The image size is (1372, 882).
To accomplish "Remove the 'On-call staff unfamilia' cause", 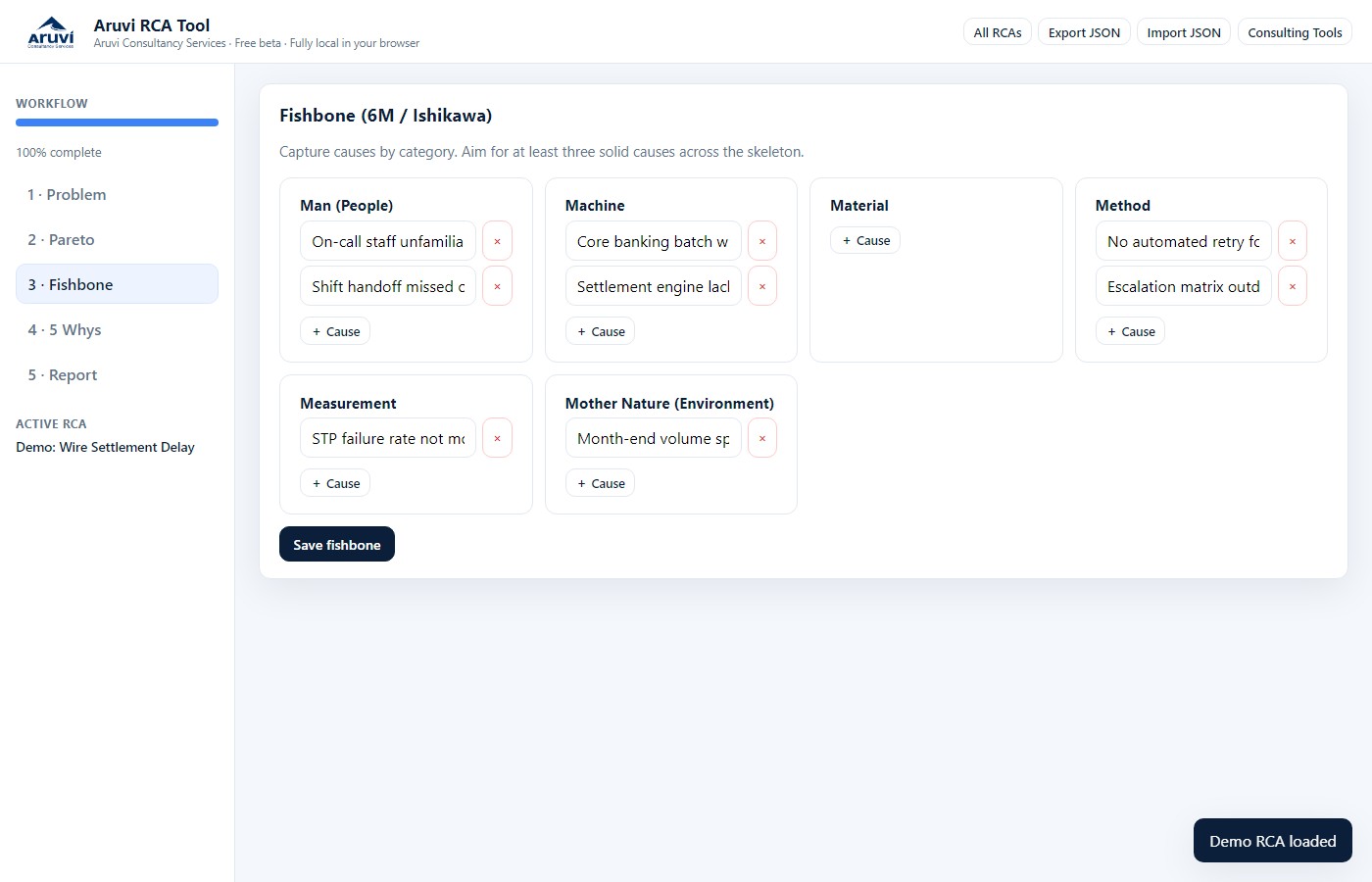I will coord(497,241).
